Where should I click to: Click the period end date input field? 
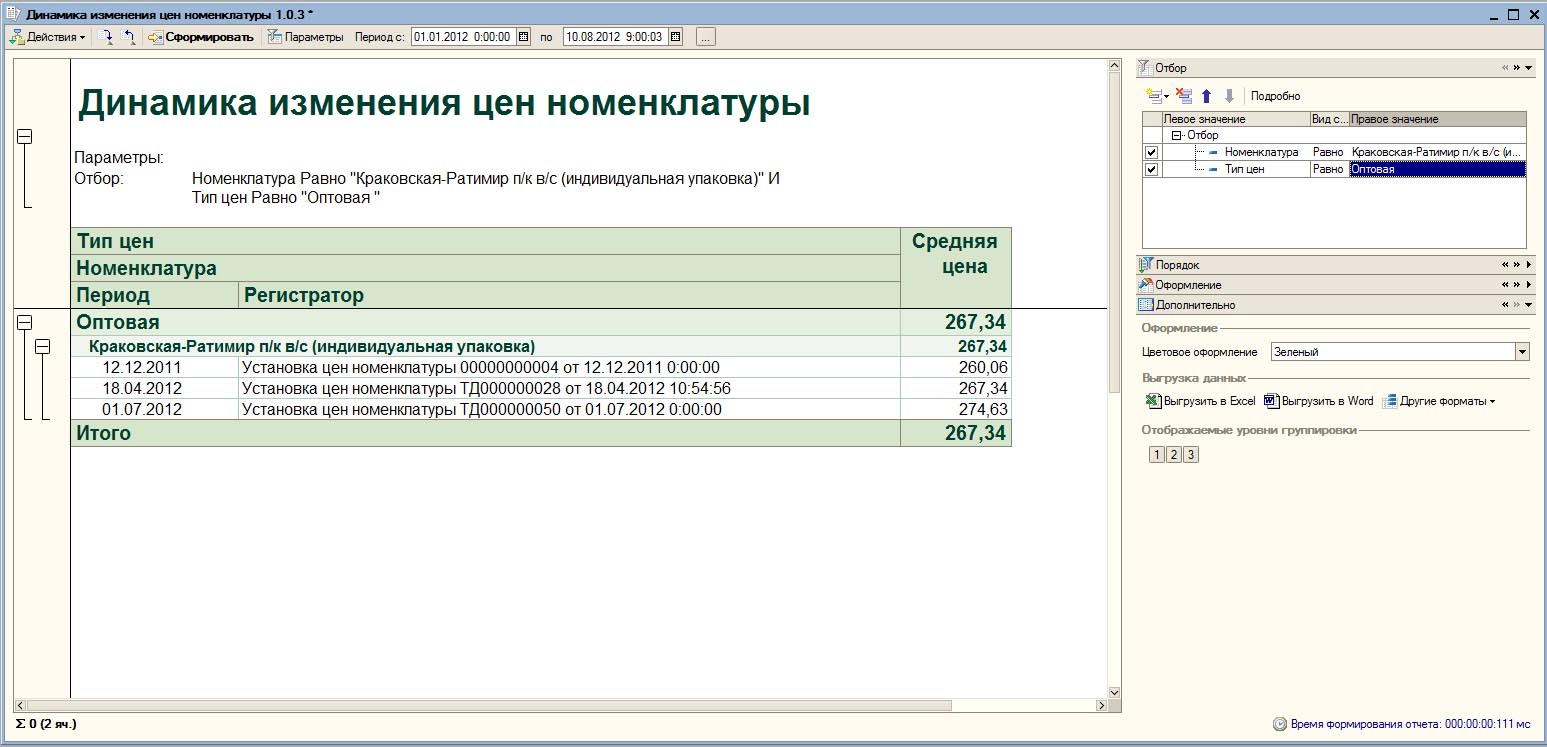[615, 36]
